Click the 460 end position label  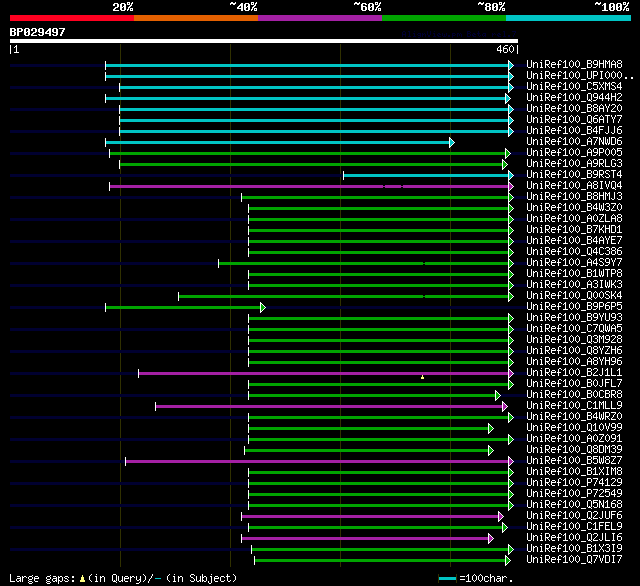point(505,49)
